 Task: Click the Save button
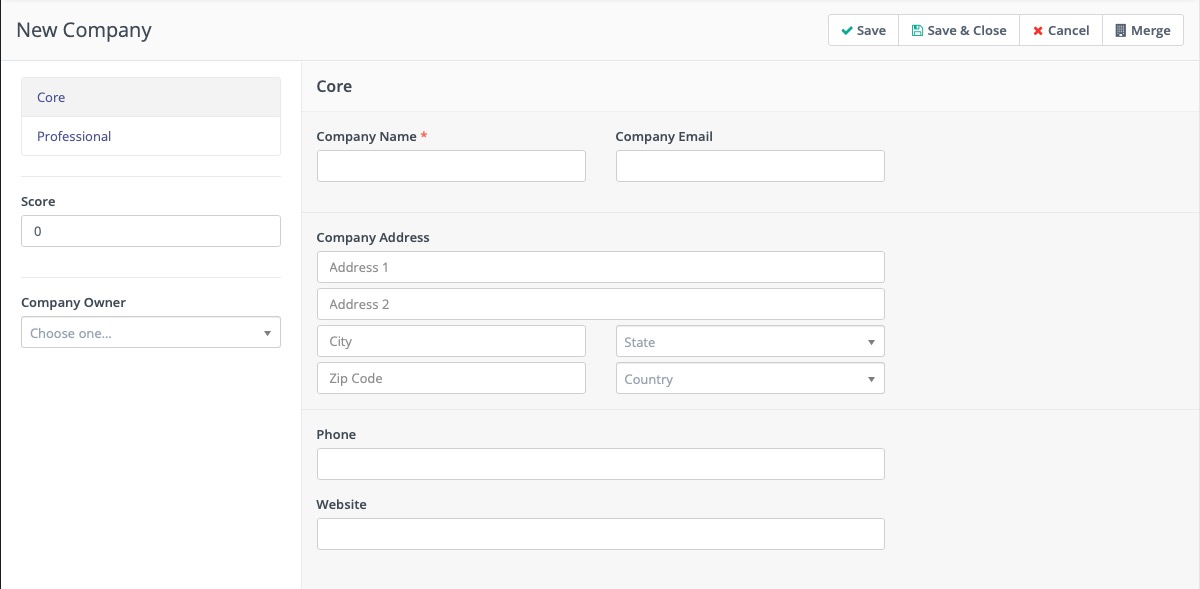pos(862,30)
